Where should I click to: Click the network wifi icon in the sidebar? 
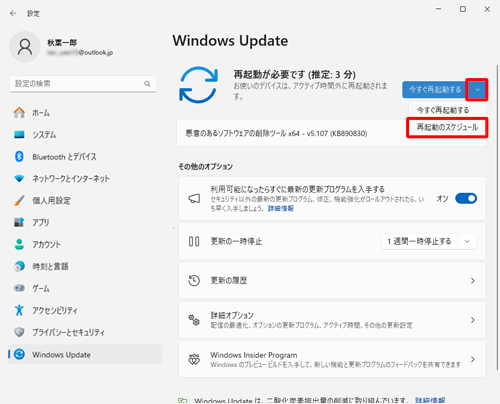tap(19, 179)
